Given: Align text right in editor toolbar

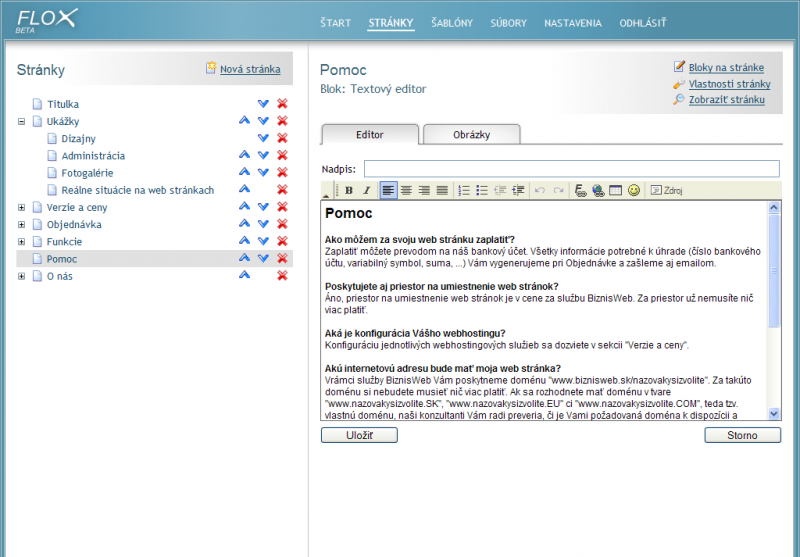Looking at the screenshot, I should (424, 190).
